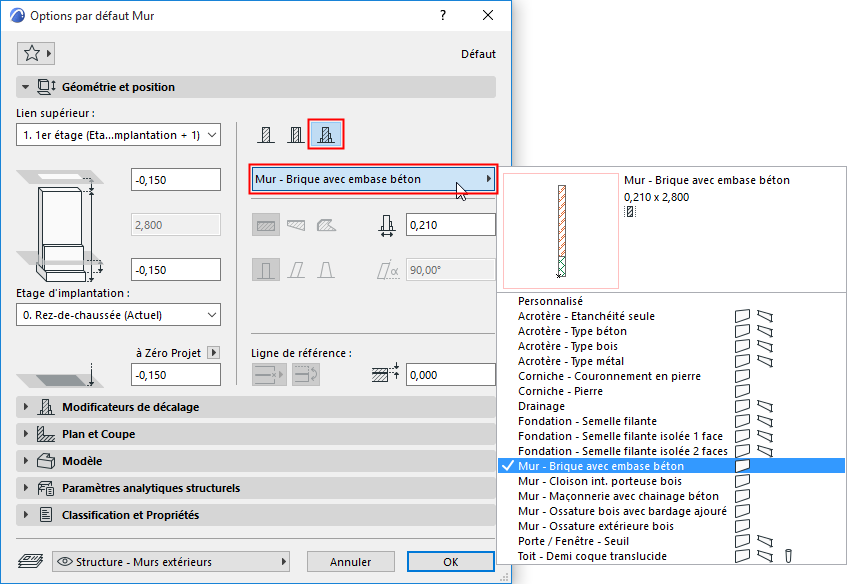Viewport: 847px width, 584px height.
Task: Expand Classification et Propriétés section
Action: pyautogui.click(x=25, y=515)
